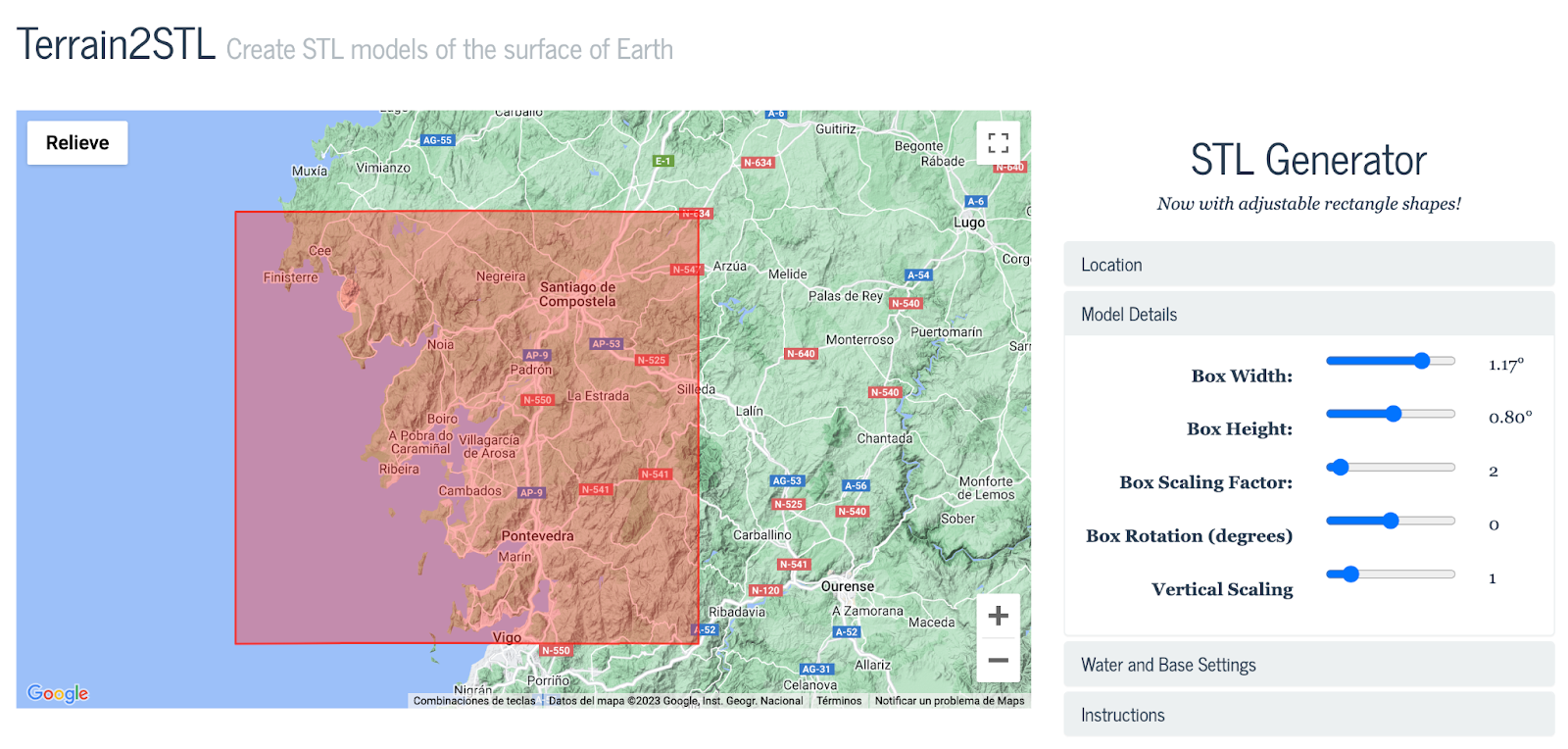Click the N-120 road shield
The width and height of the screenshot is (1568, 749).
765,590
